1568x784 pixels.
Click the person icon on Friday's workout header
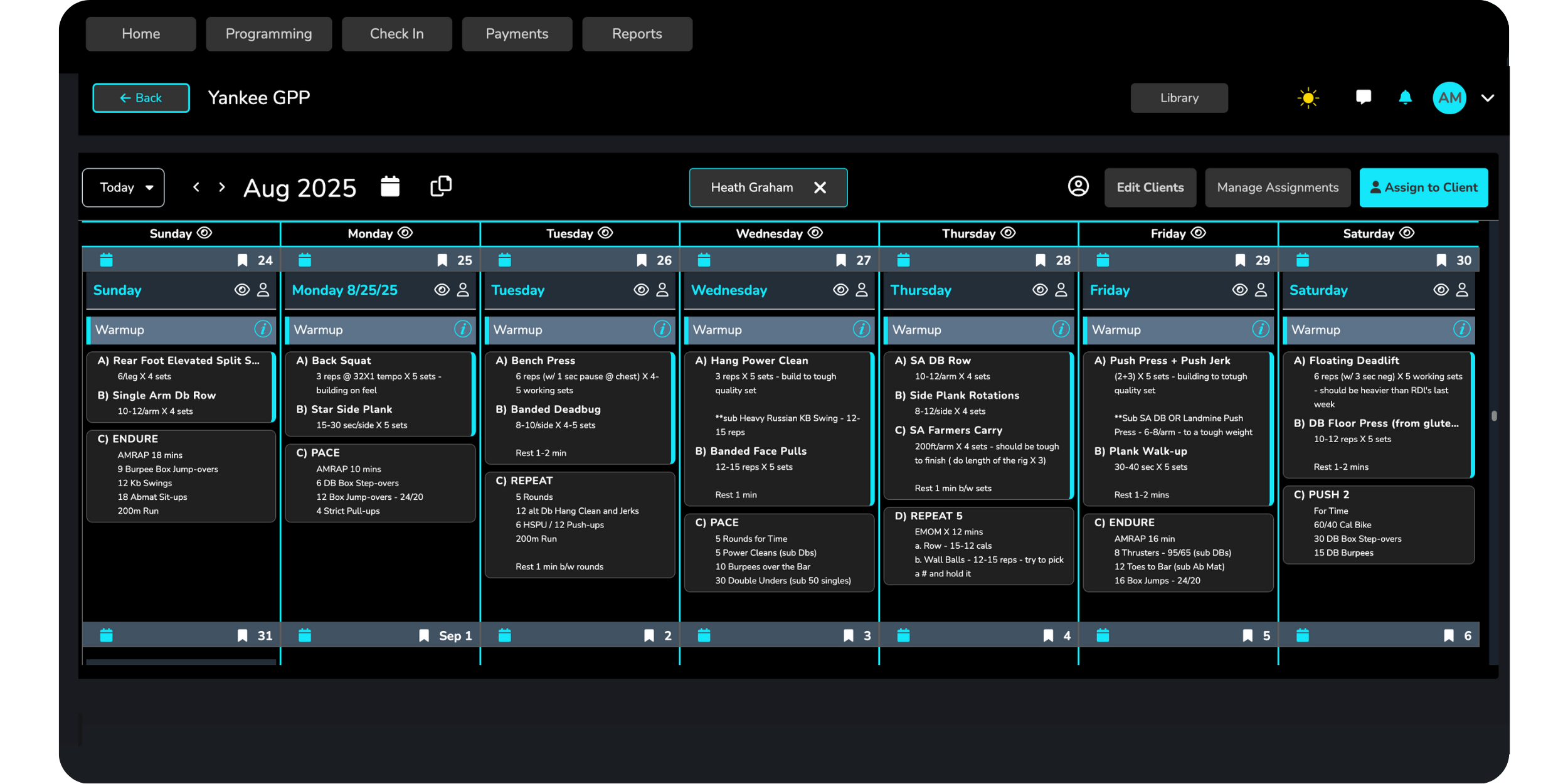1261,290
